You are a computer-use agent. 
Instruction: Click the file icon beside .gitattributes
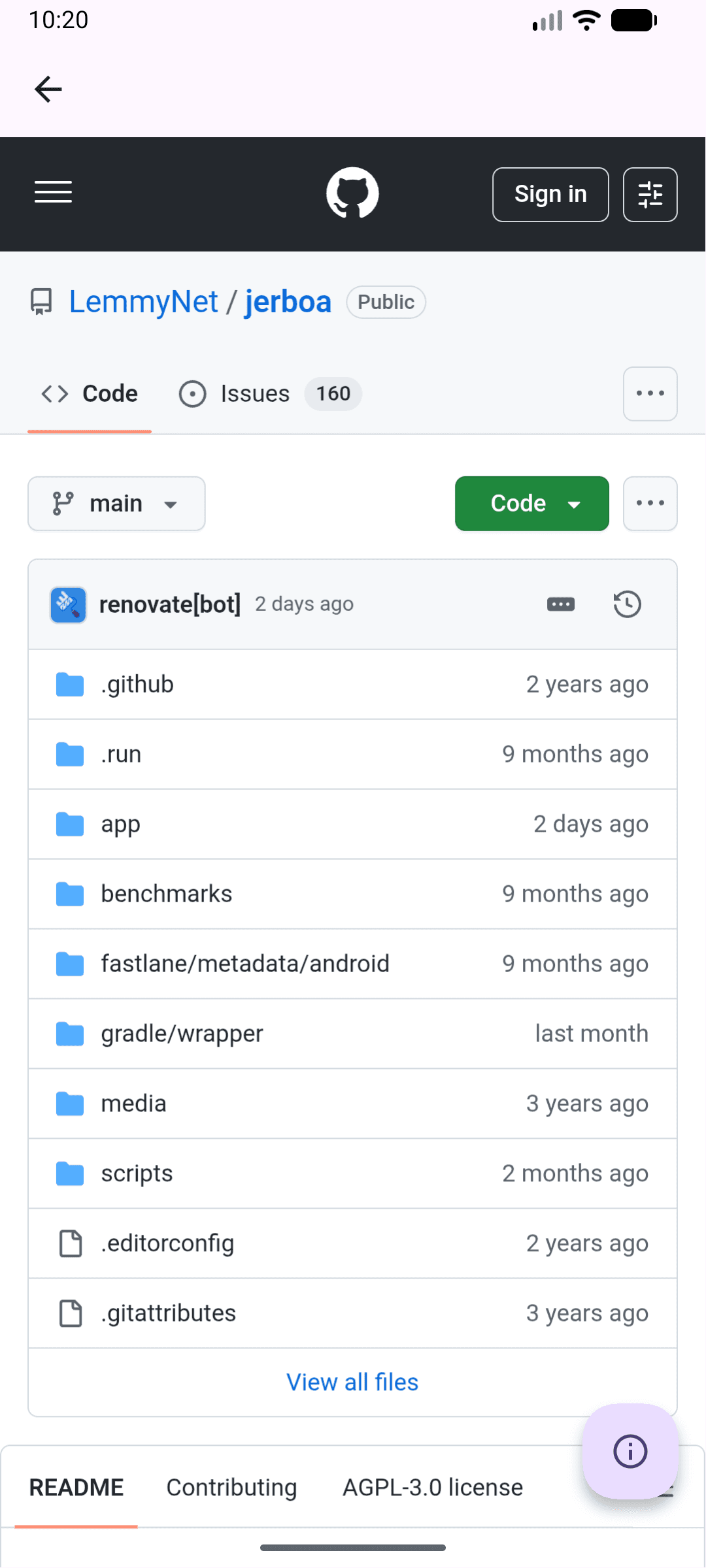click(71, 1314)
